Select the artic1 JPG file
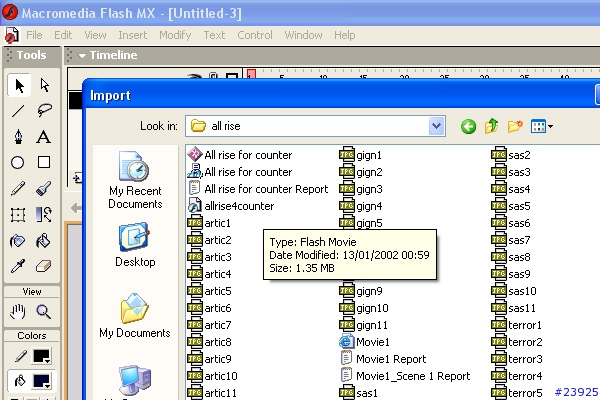The height and width of the screenshot is (400, 600). click(x=209, y=223)
